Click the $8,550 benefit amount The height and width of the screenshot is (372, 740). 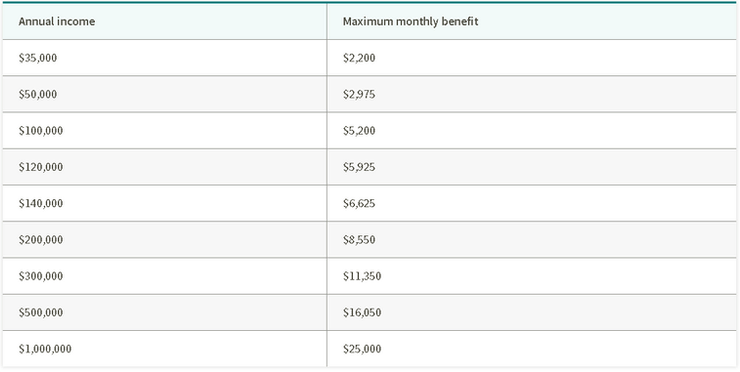tap(359, 240)
